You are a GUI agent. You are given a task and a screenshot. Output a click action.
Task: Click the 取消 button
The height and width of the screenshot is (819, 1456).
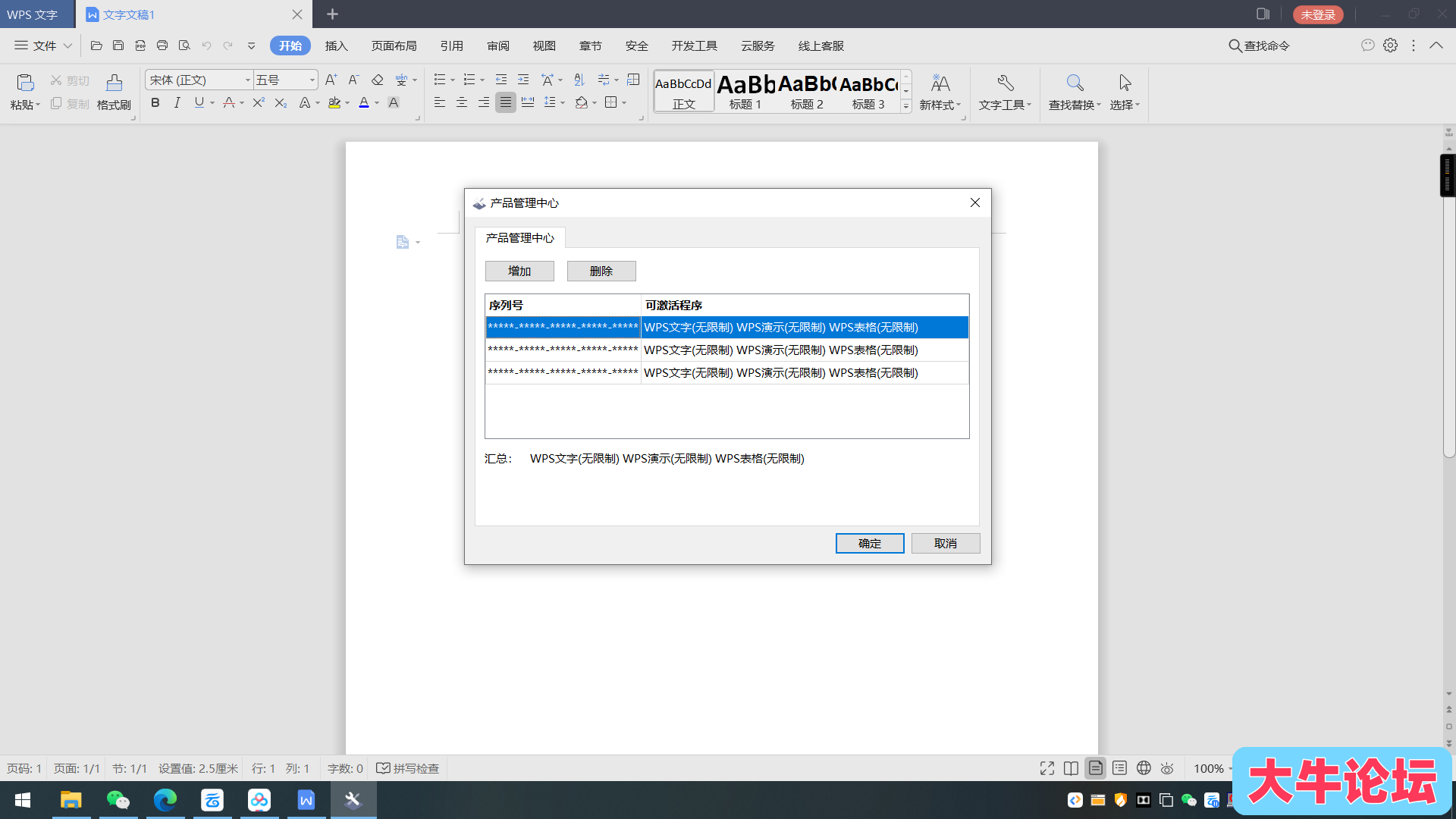[x=946, y=543]
